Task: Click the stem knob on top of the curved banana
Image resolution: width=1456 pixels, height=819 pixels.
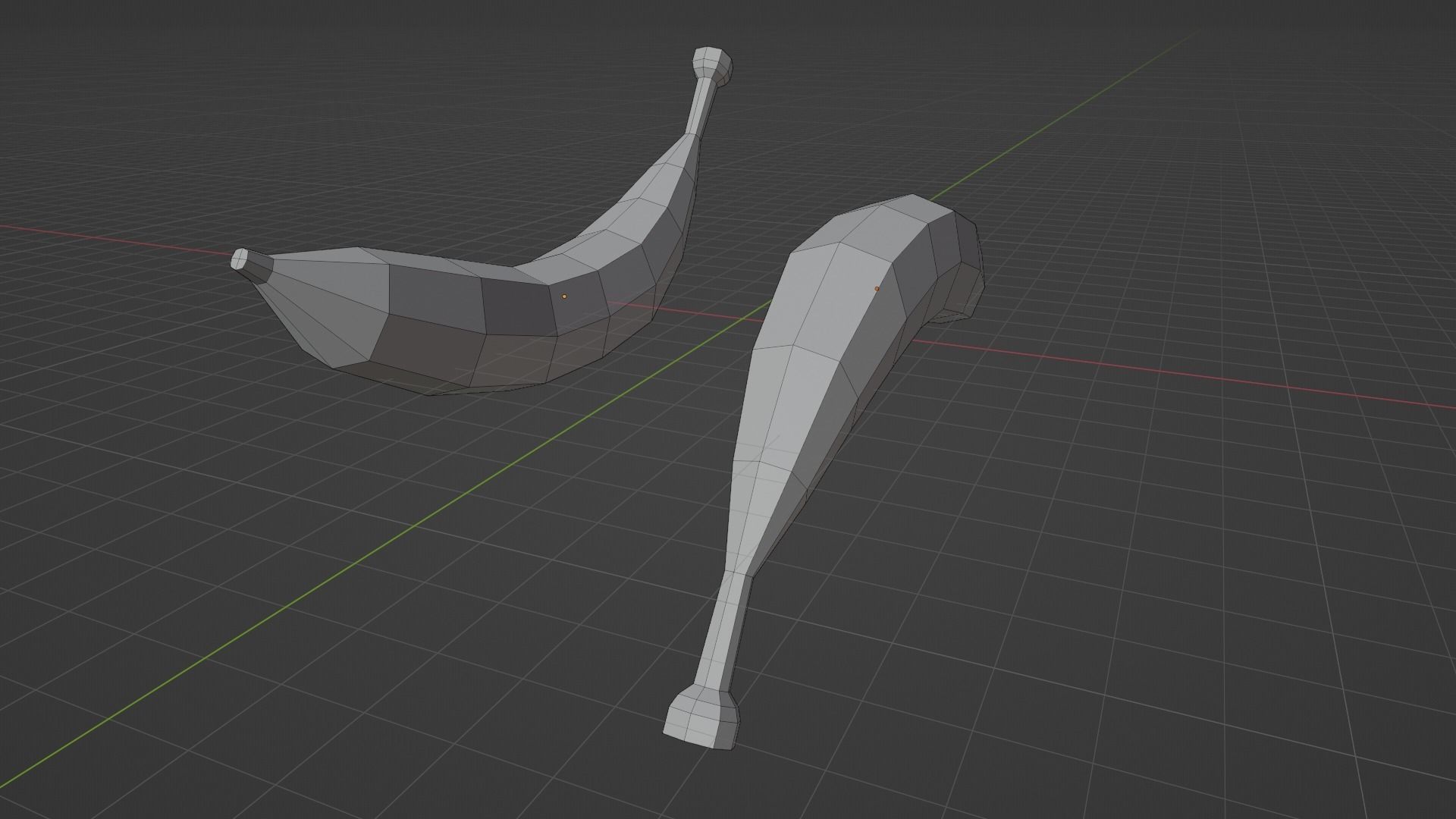Action: pyautogui.click(x=713, y=66)
